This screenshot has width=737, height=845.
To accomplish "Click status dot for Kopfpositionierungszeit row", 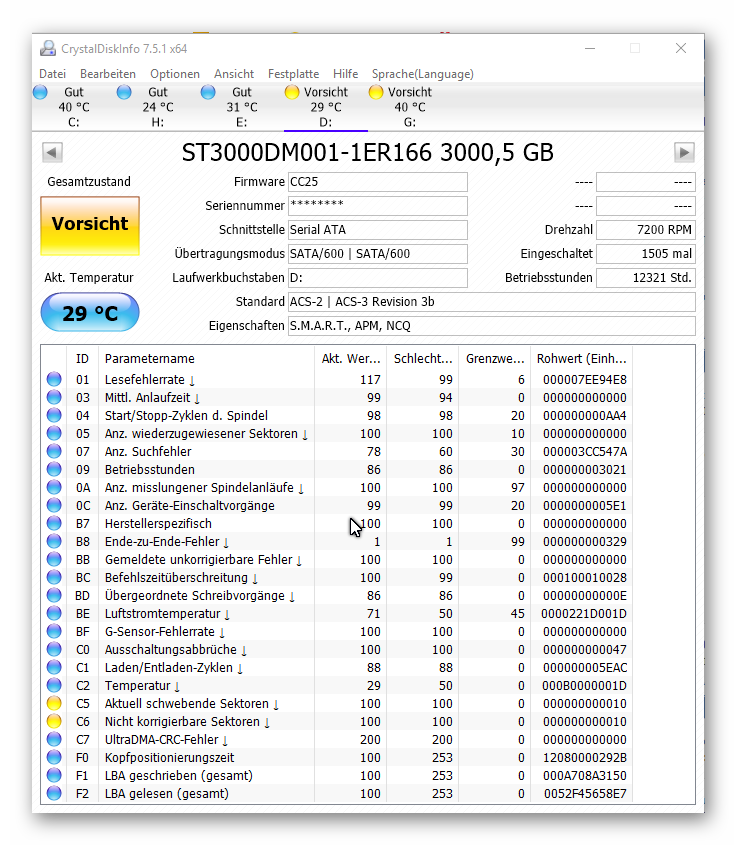I will (54, 758).
